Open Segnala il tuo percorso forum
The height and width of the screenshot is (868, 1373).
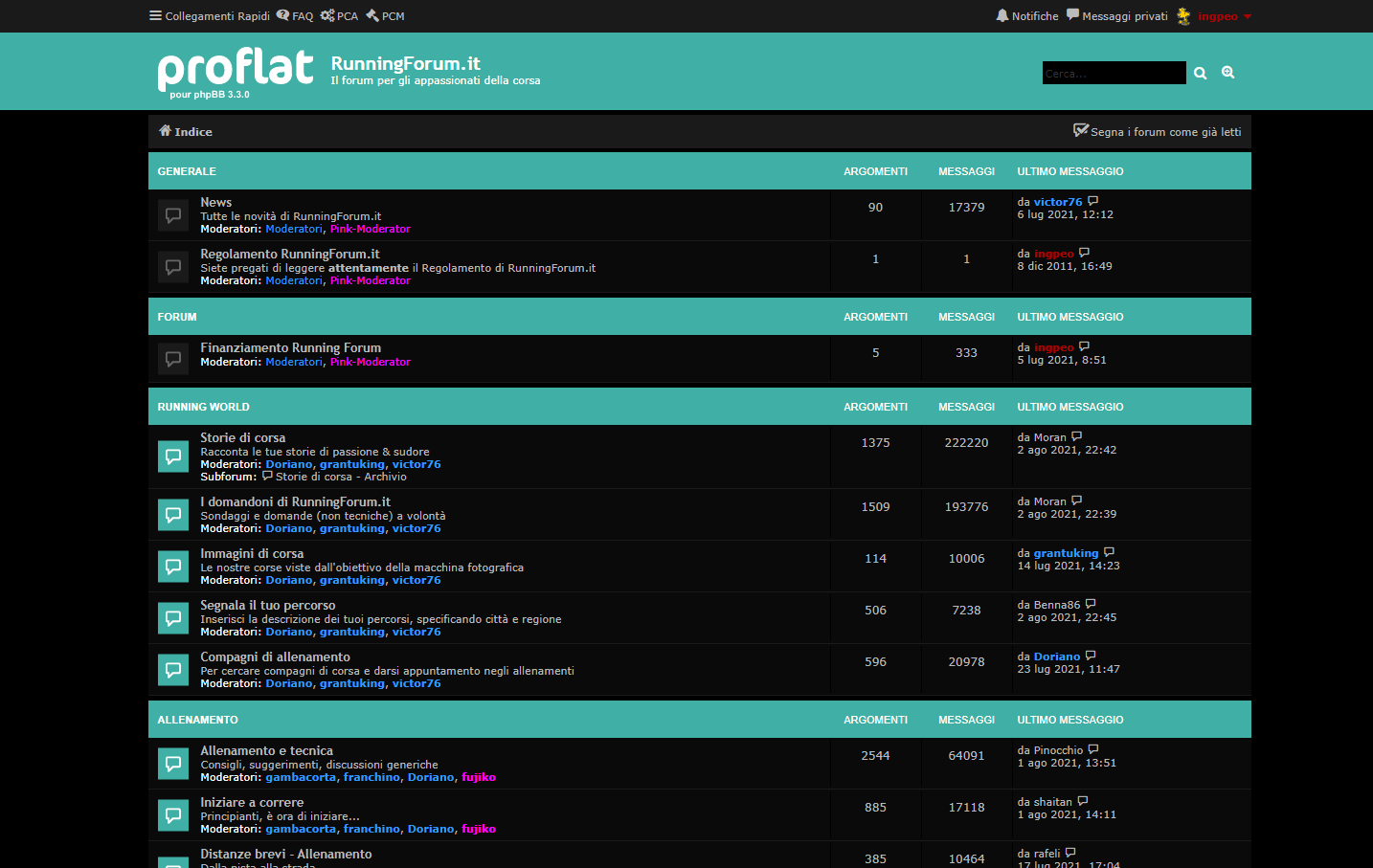pyautogui.click(x=268, y=605)
